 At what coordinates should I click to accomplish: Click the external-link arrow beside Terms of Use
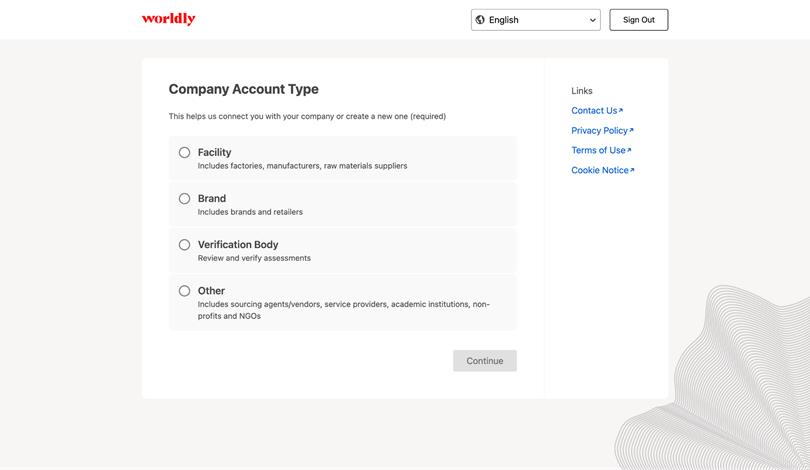pyautogui.click(x=629, y=150)
